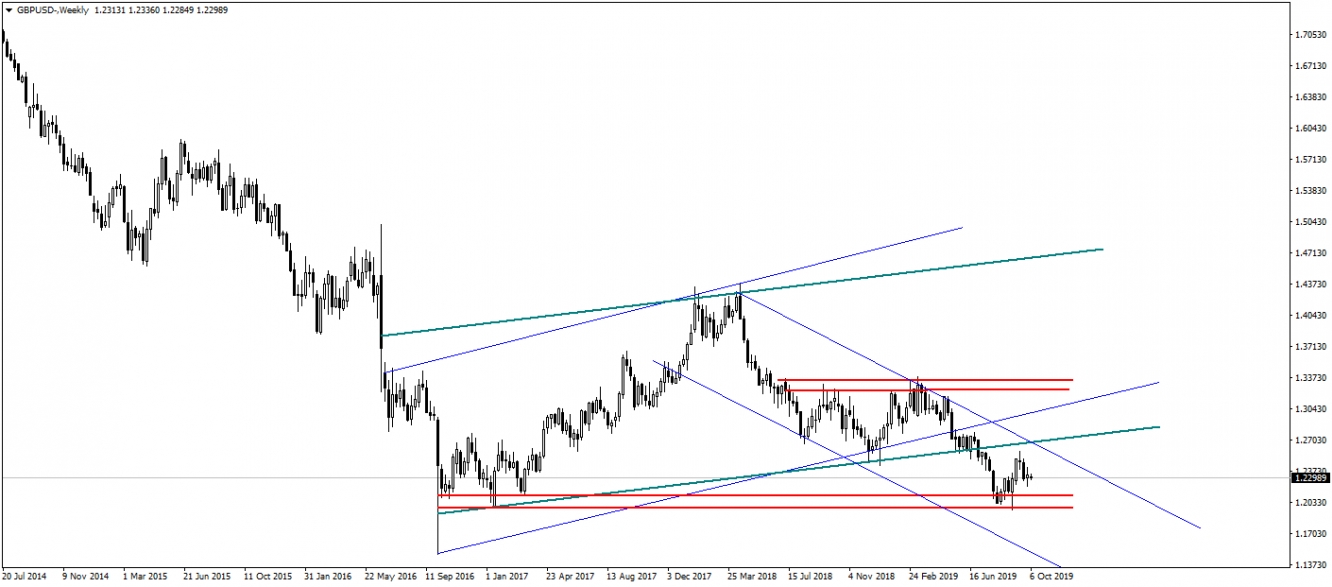The width and height of the screenshot is (1332, 587).
Task: Click price axis label 1.60430
Action: click(x=1309, y=128)
